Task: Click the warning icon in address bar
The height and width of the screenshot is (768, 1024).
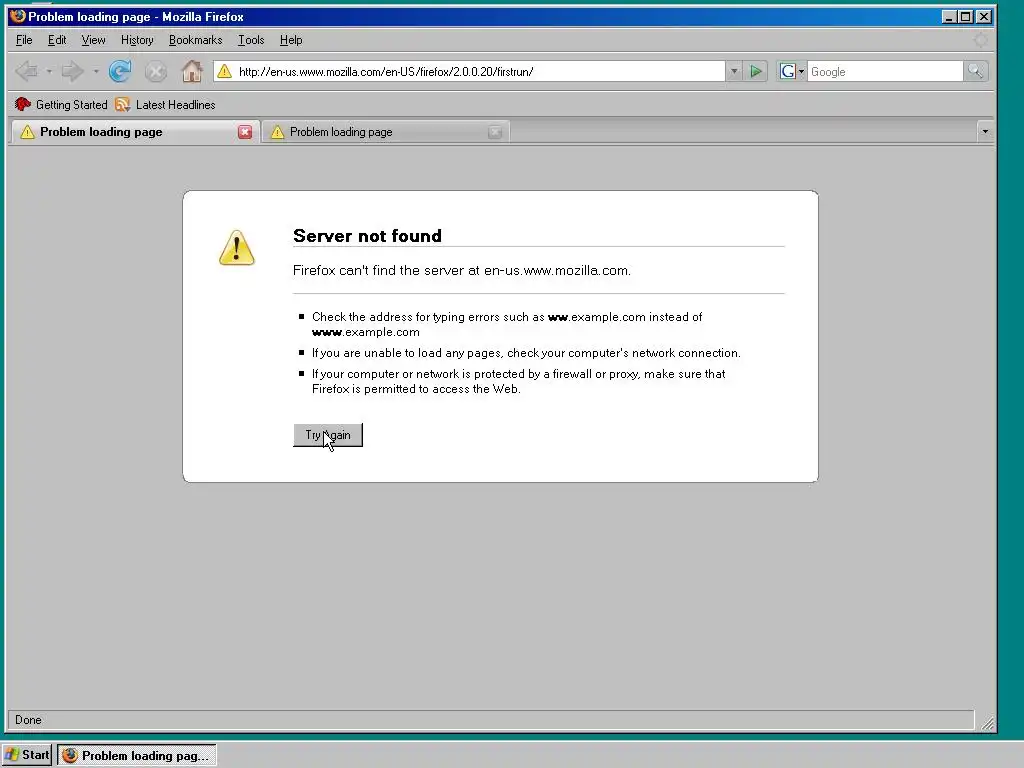Action: (x=224, y=71)
